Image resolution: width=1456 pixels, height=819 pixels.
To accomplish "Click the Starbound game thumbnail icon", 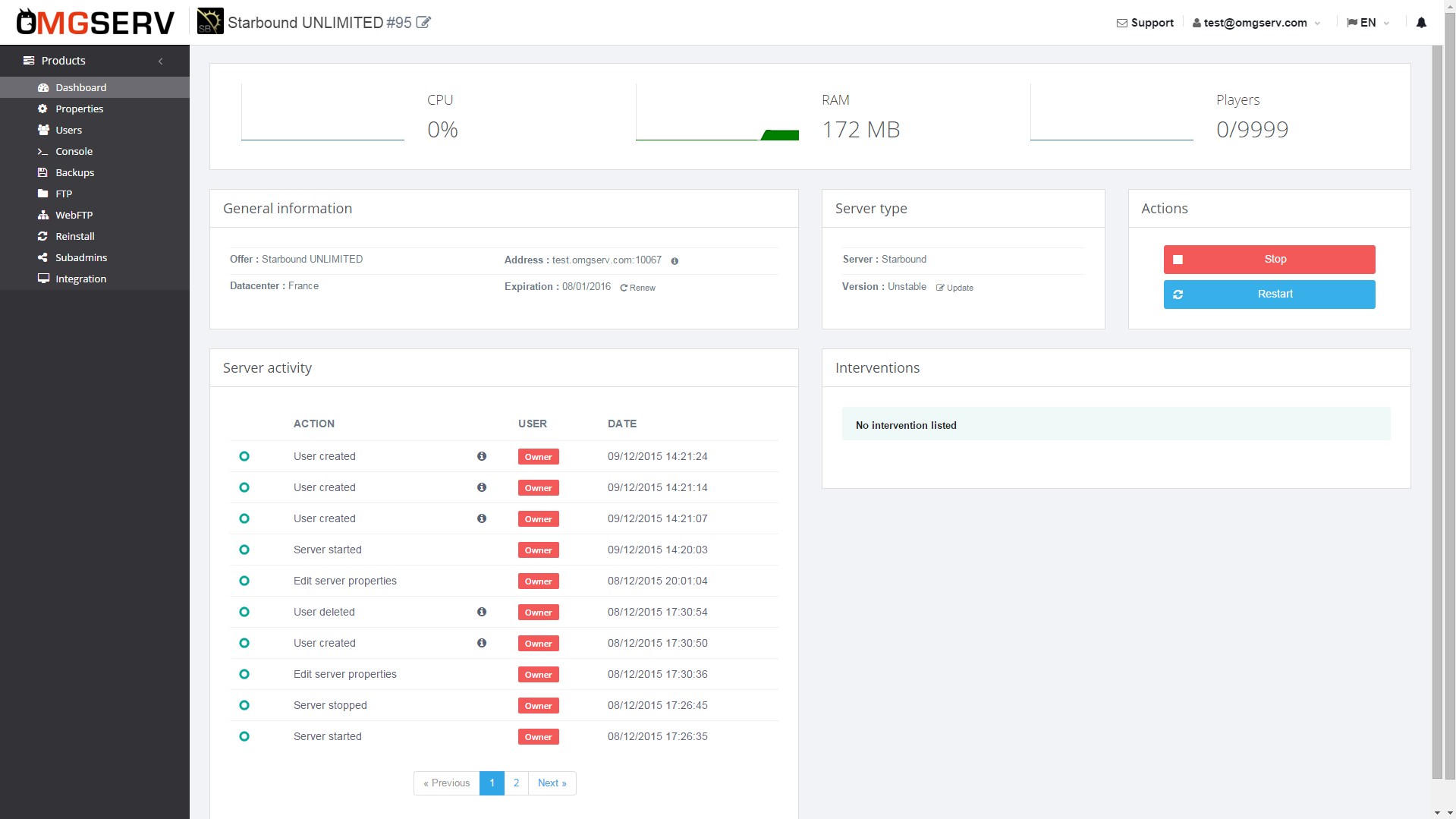I will click(x=210, y=21).
